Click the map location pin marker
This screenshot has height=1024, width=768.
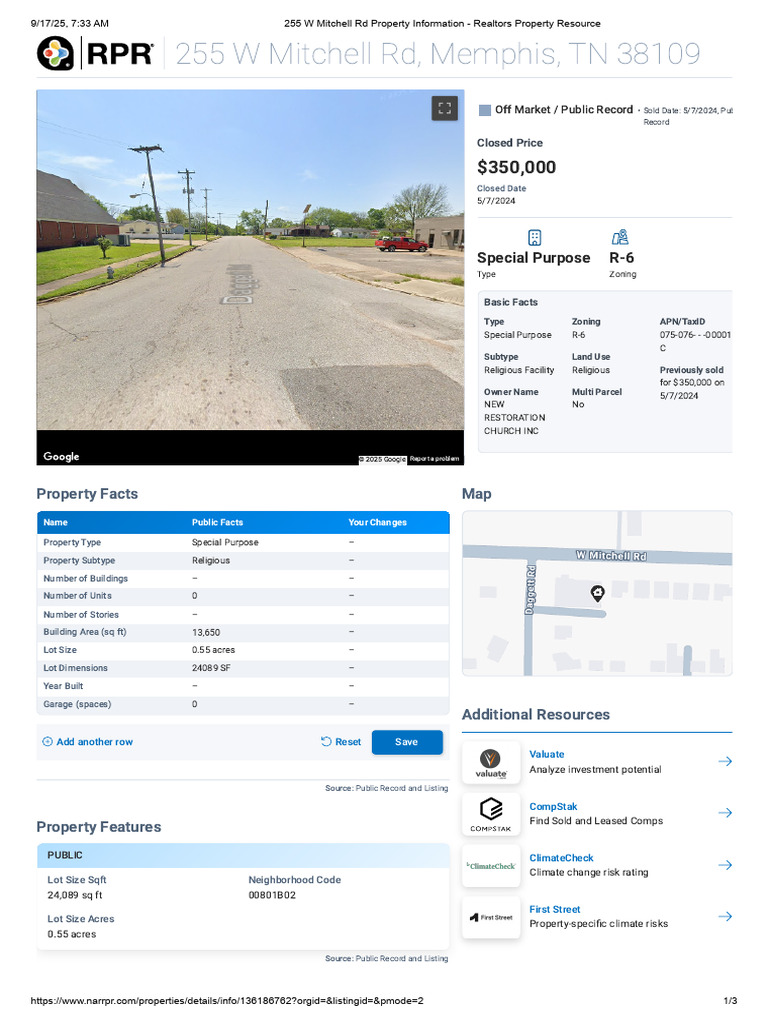[597, 592]
